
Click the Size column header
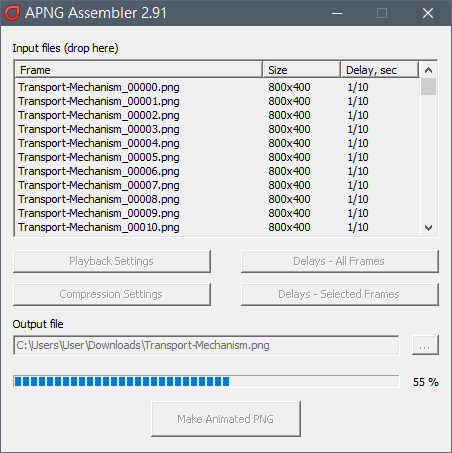pos(301,70)
